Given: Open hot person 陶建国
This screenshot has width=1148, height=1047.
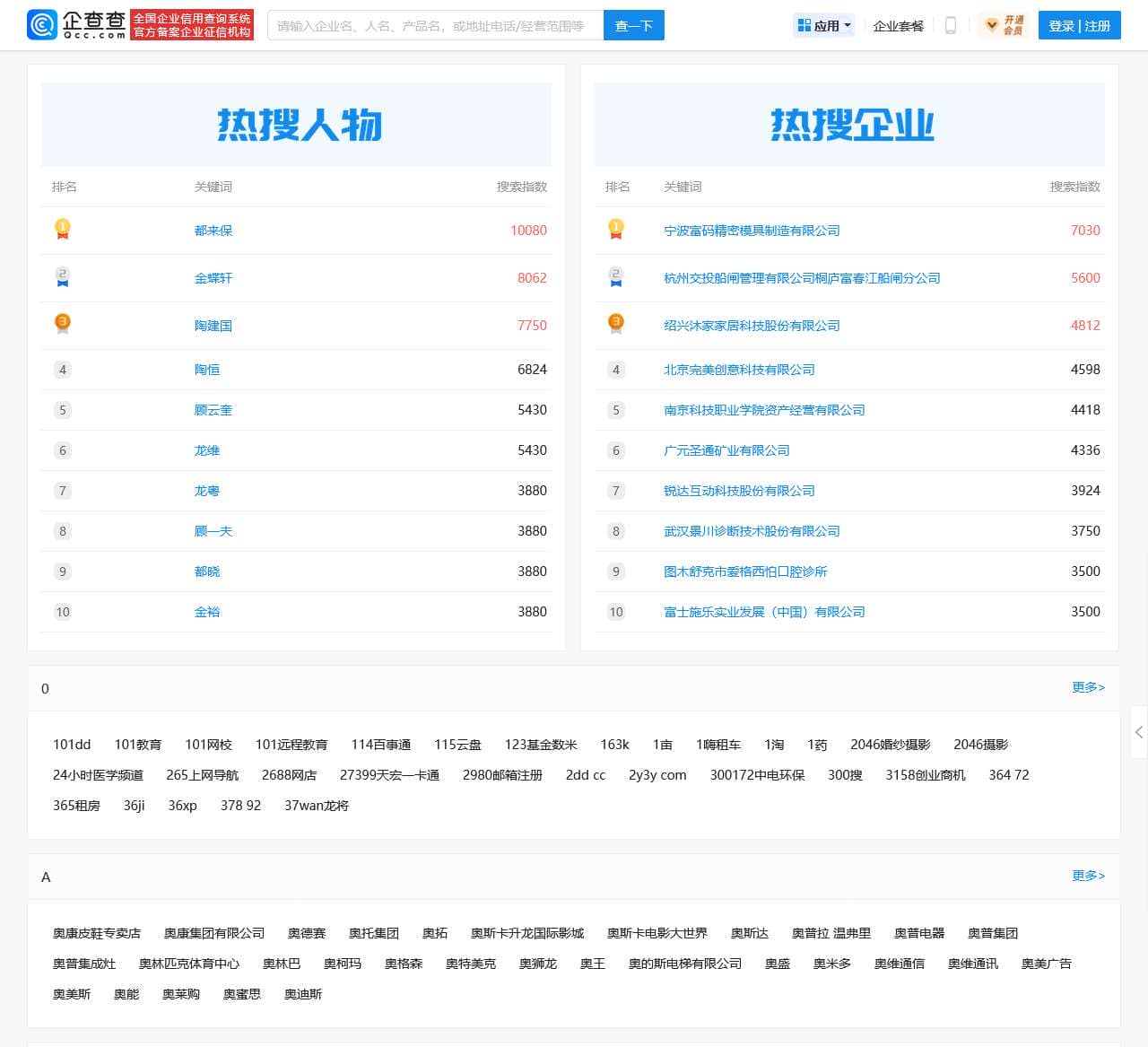Looking at the screenshot, I should pyautogui.click(x=213, y=326).
